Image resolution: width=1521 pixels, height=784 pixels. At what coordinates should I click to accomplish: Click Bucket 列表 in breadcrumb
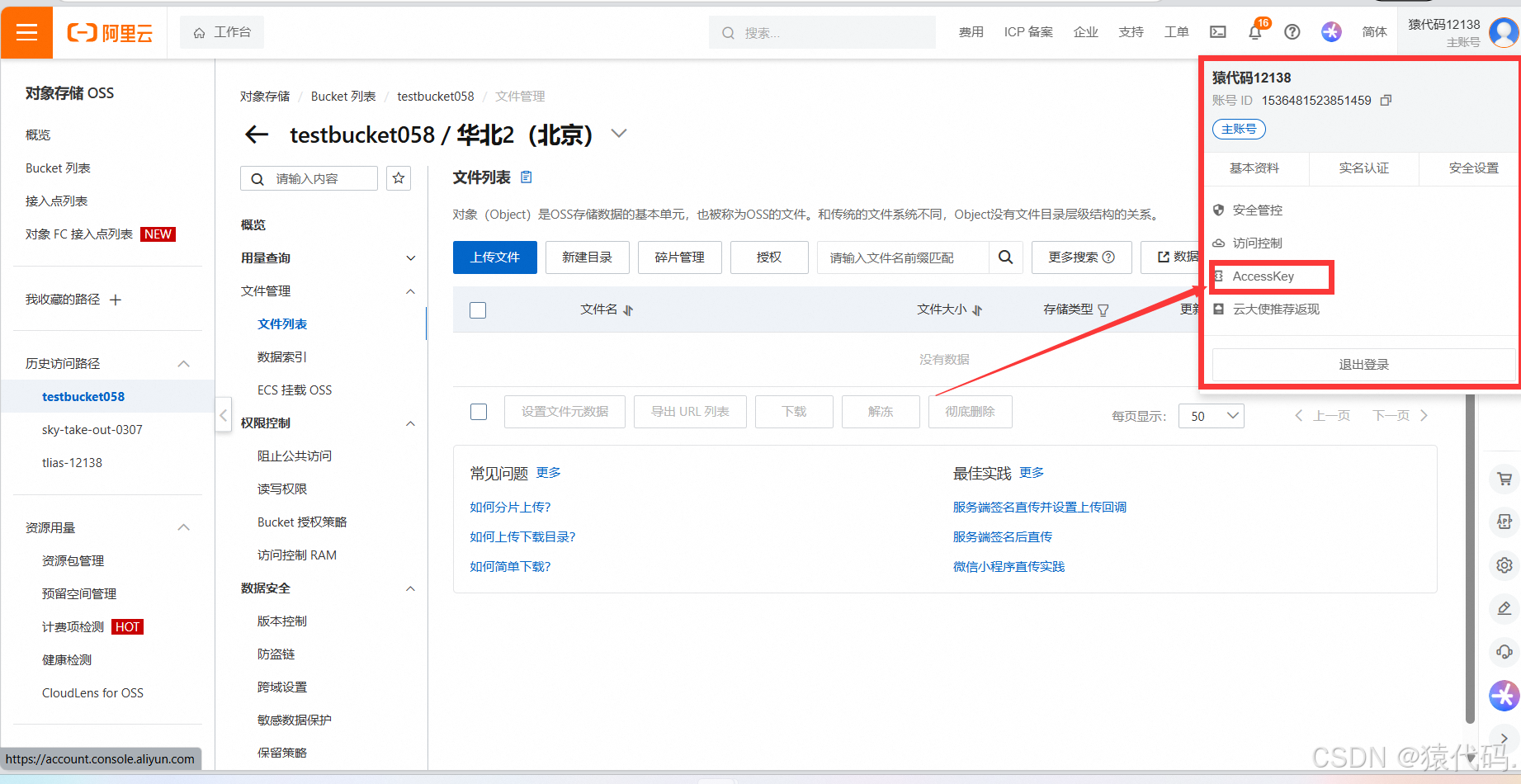click(x=343, y=97)
